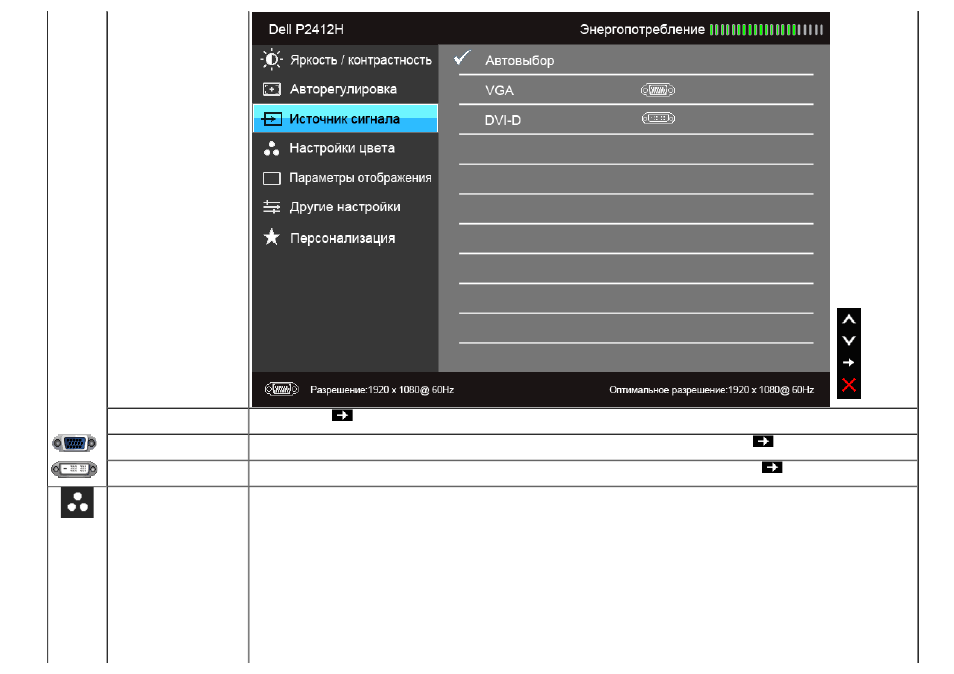Click the down arrow navigation button
The width and height of the screenshot is (954, 674).
coord(849,341)
